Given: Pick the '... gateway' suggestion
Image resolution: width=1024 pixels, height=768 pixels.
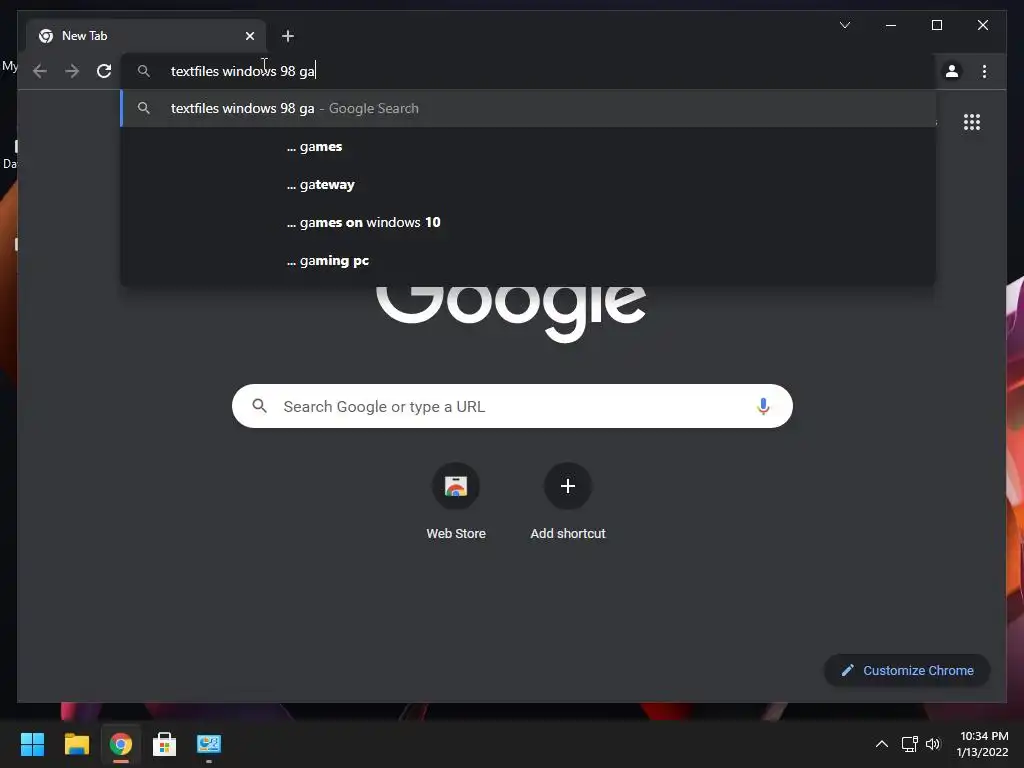Looking at the screenshot, I should tap(528, 185).
